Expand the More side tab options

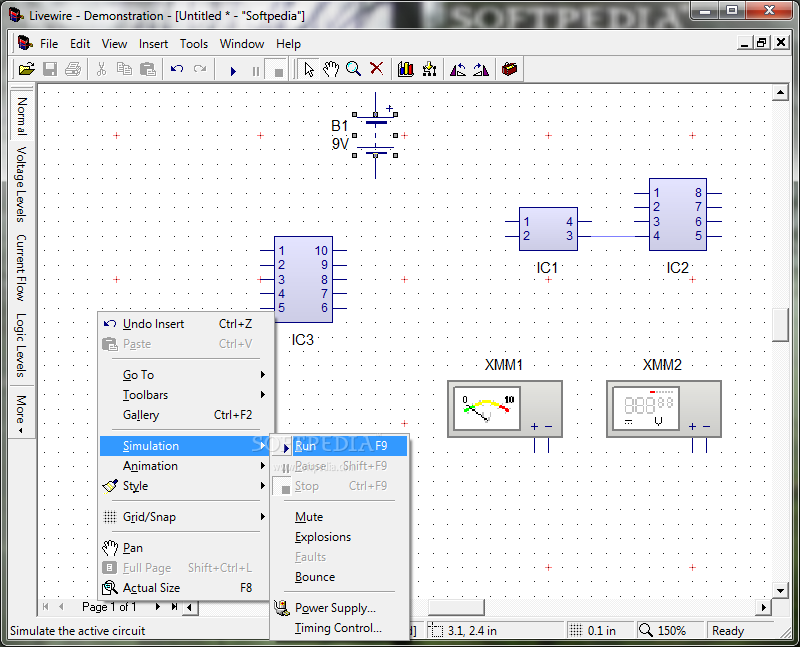[21, 413]
